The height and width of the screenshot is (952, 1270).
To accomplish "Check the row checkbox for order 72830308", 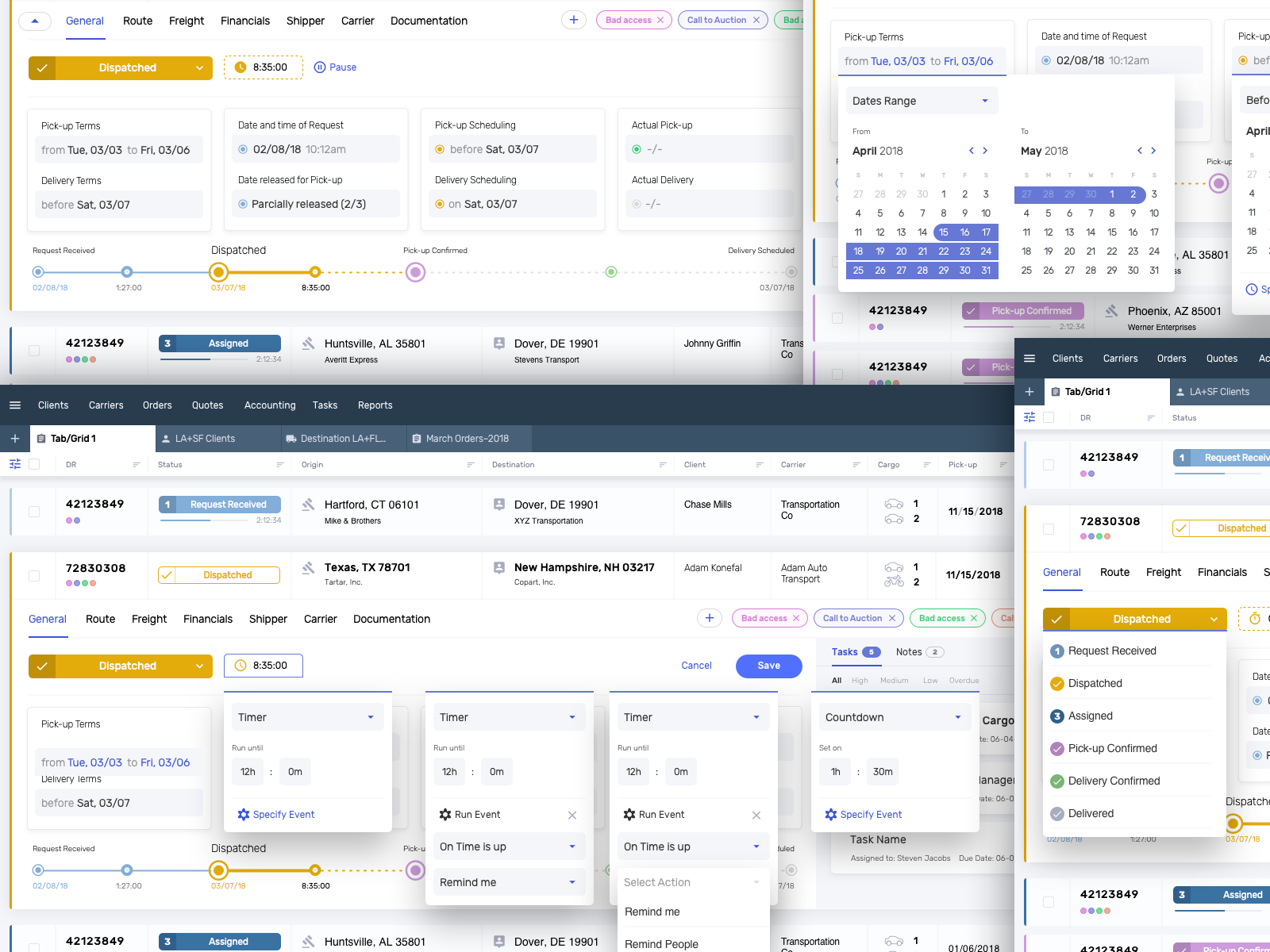I will click(33, 575).
